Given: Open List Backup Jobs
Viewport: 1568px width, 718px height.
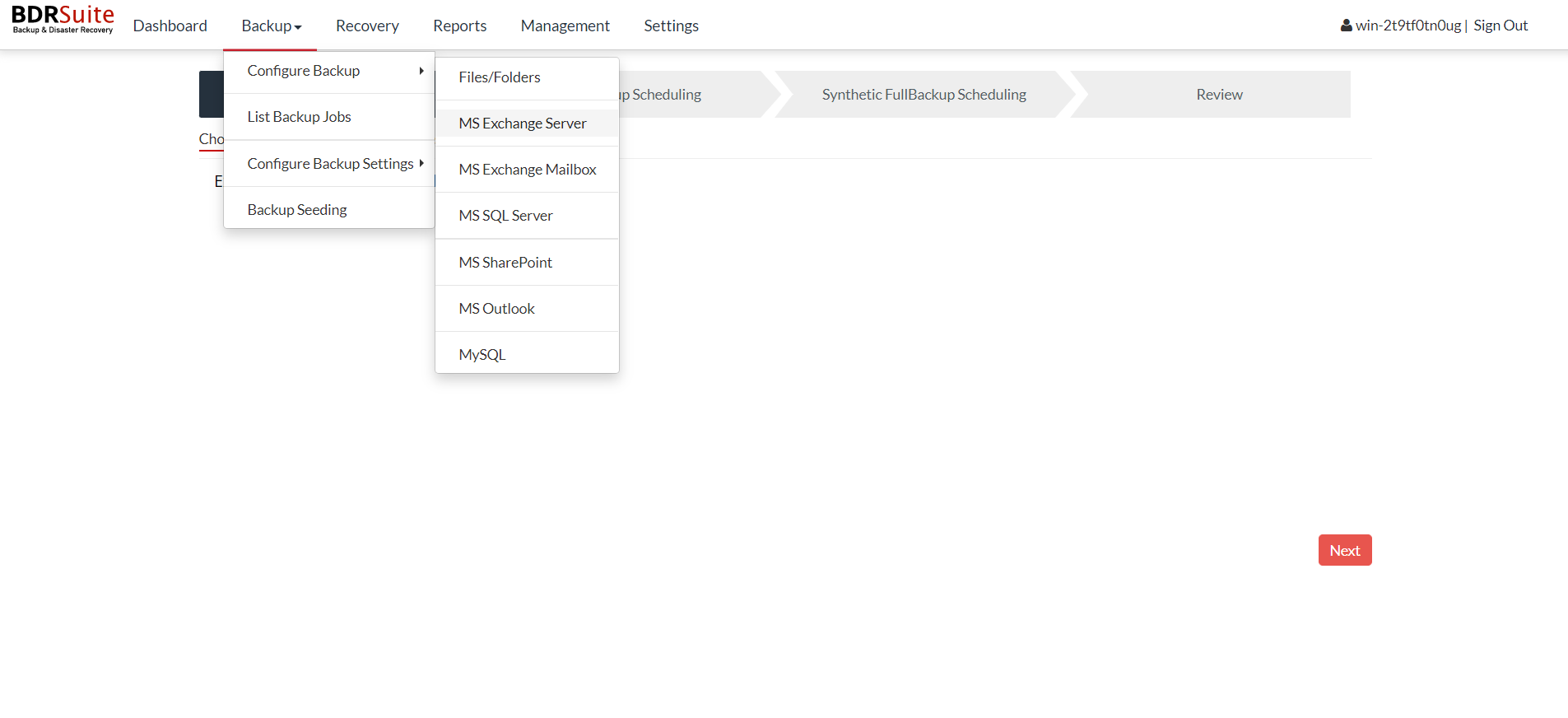Looking at the screenshot, I should tap(329, 117).
